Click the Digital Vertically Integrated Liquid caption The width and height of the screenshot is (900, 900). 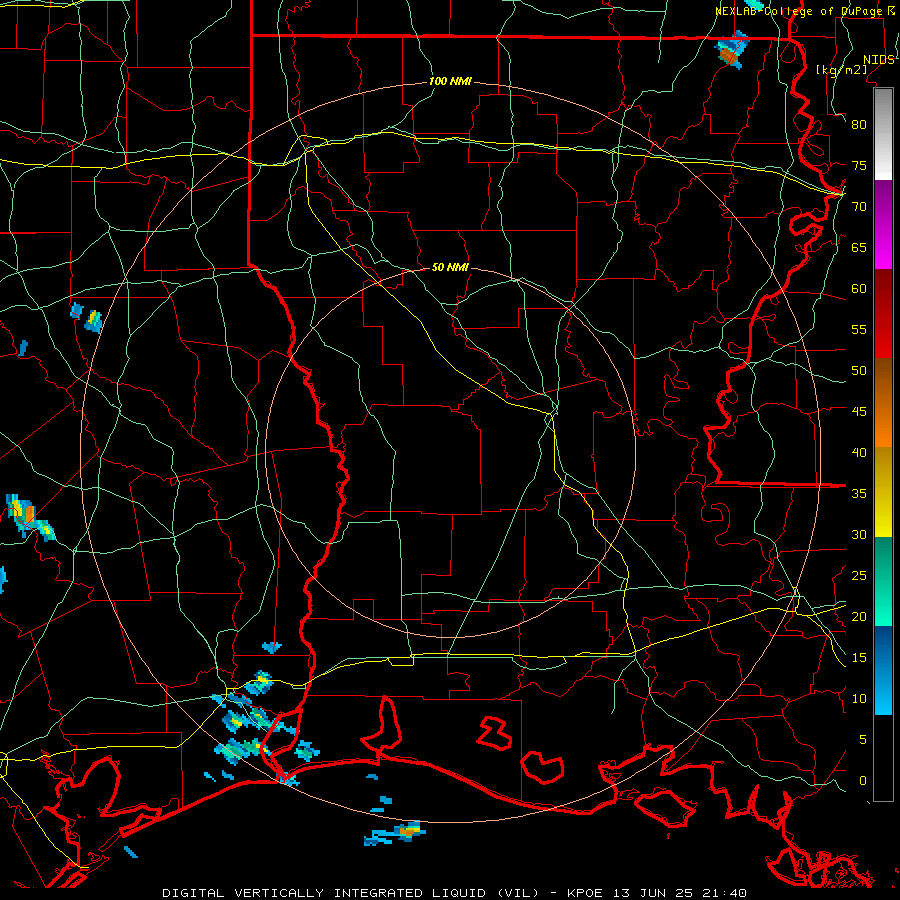pos(454,893)
